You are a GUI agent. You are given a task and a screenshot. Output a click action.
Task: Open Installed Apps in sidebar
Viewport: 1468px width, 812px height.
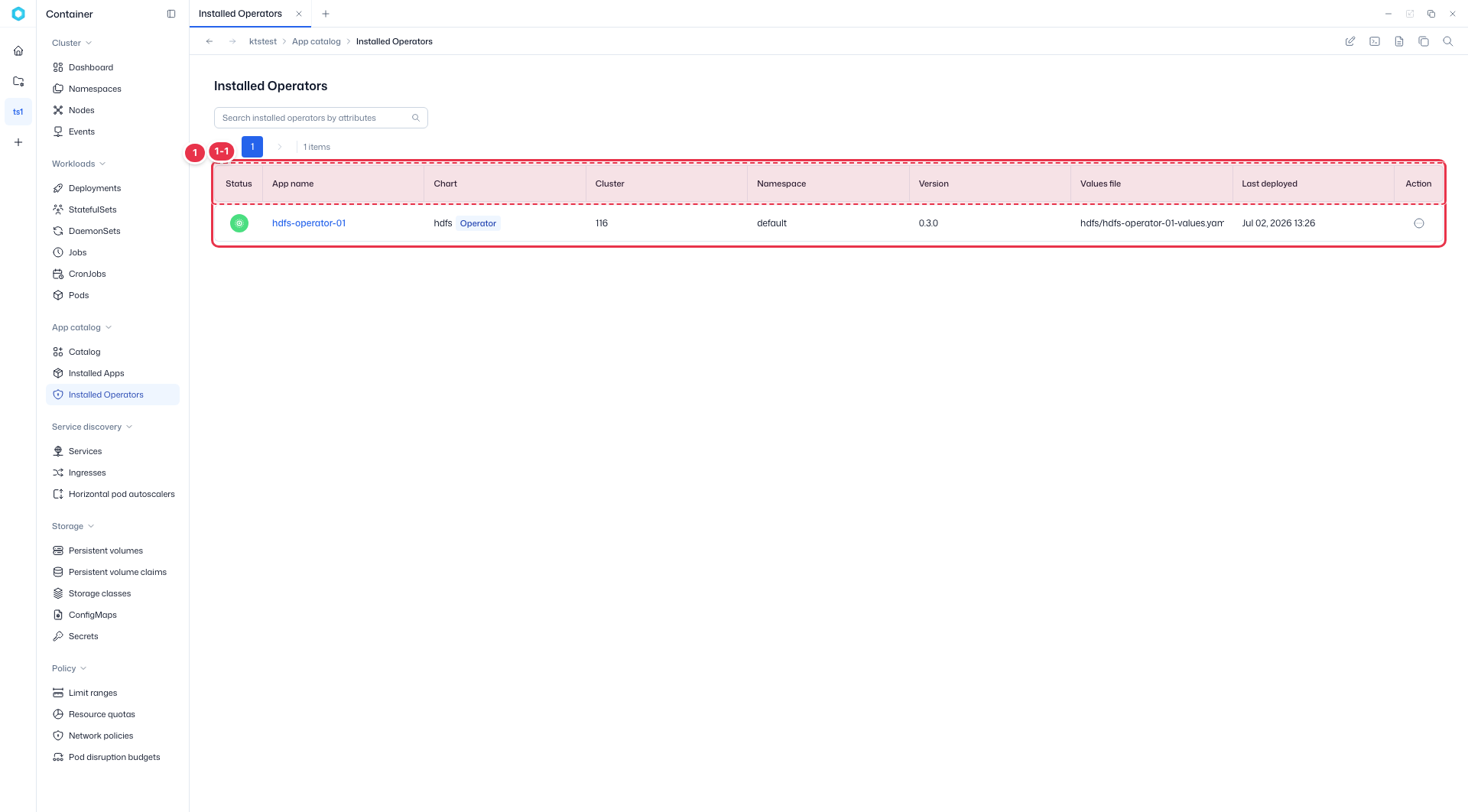(x=112, y=373)
